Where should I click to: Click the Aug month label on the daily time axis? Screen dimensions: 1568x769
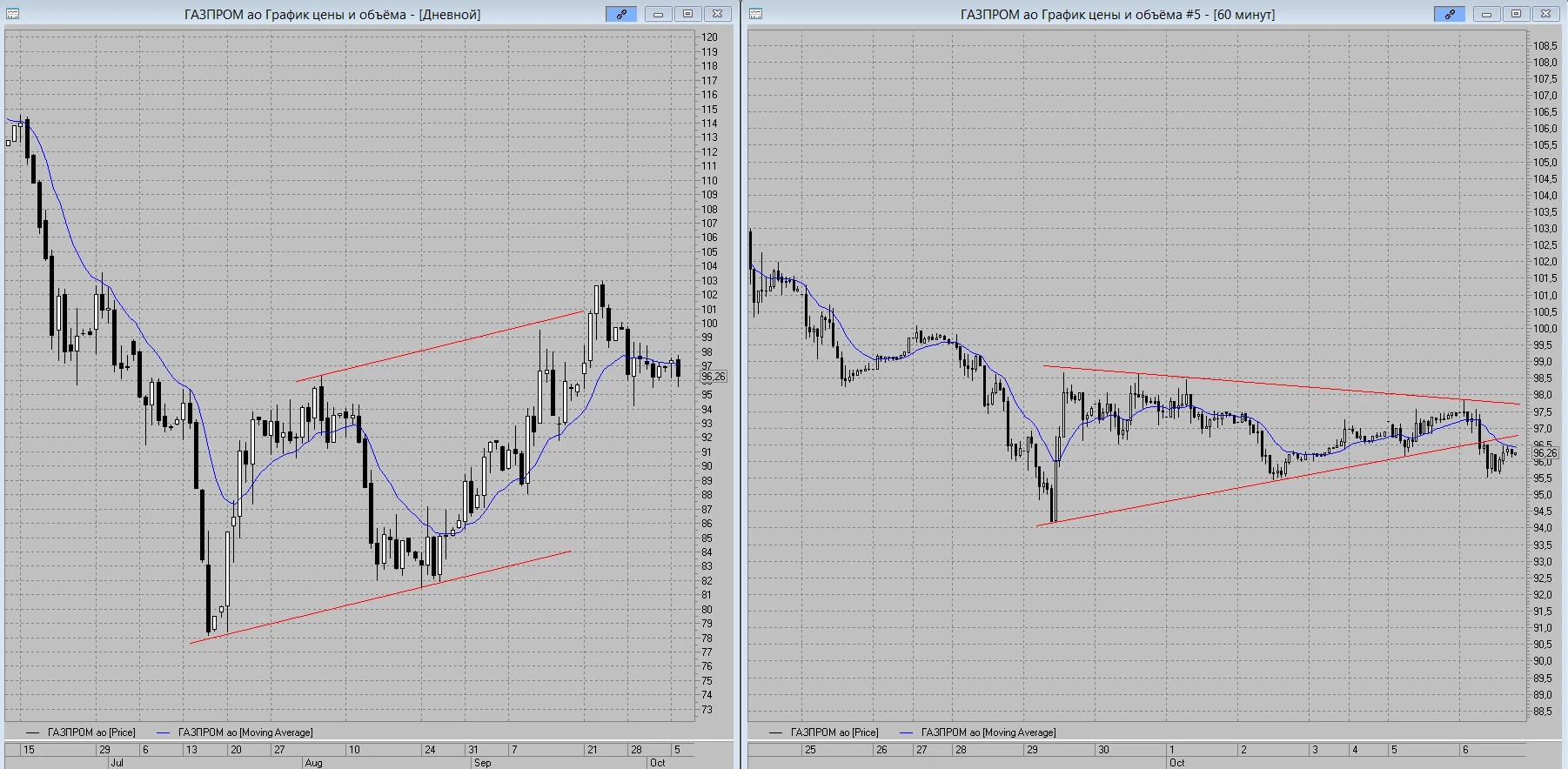(x=313, y=763)
